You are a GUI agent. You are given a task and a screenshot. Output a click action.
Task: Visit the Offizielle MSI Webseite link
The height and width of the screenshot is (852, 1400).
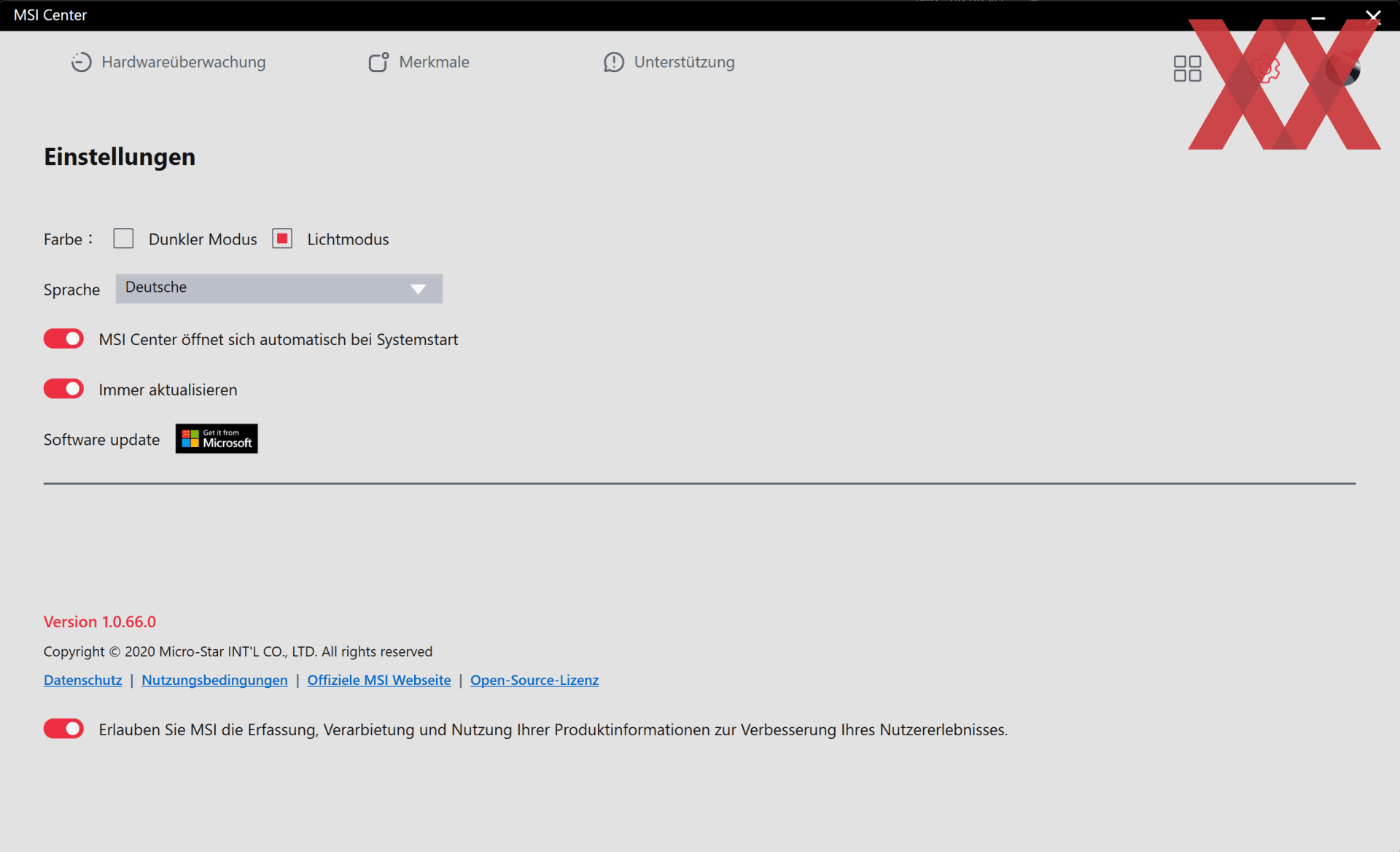coord(379,680)
